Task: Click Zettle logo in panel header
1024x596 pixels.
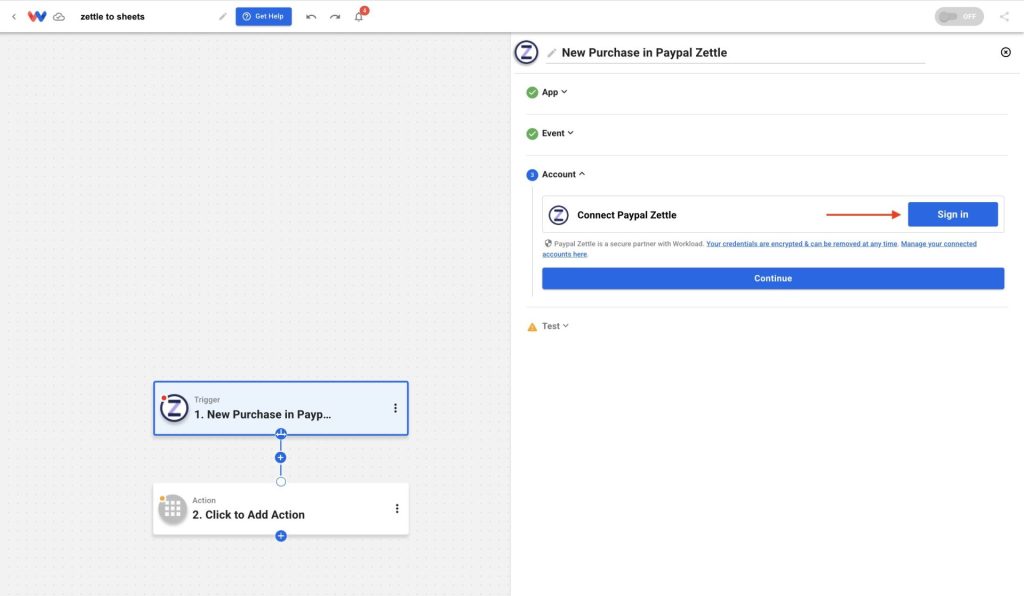Action: click(x=526, y=52)
